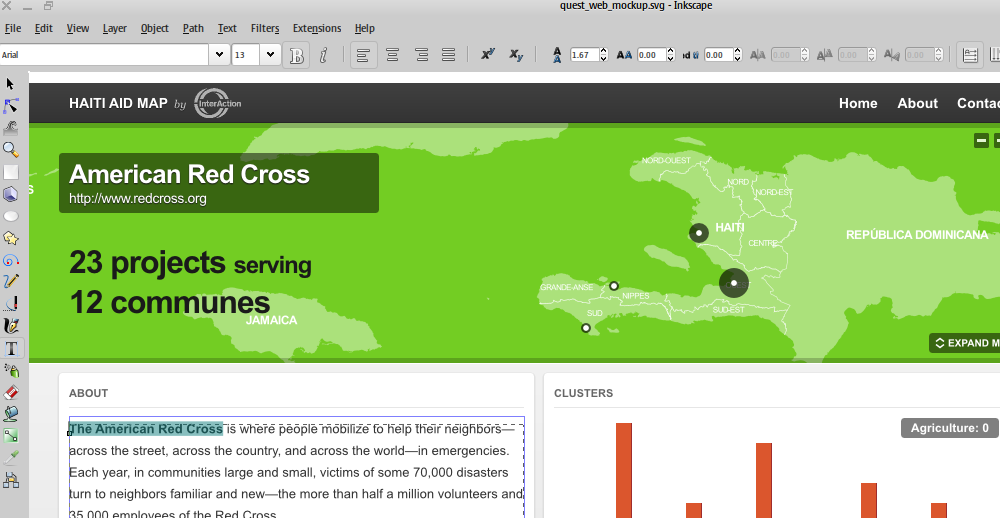Pick the Color Dropper tool

pos(10,457)
